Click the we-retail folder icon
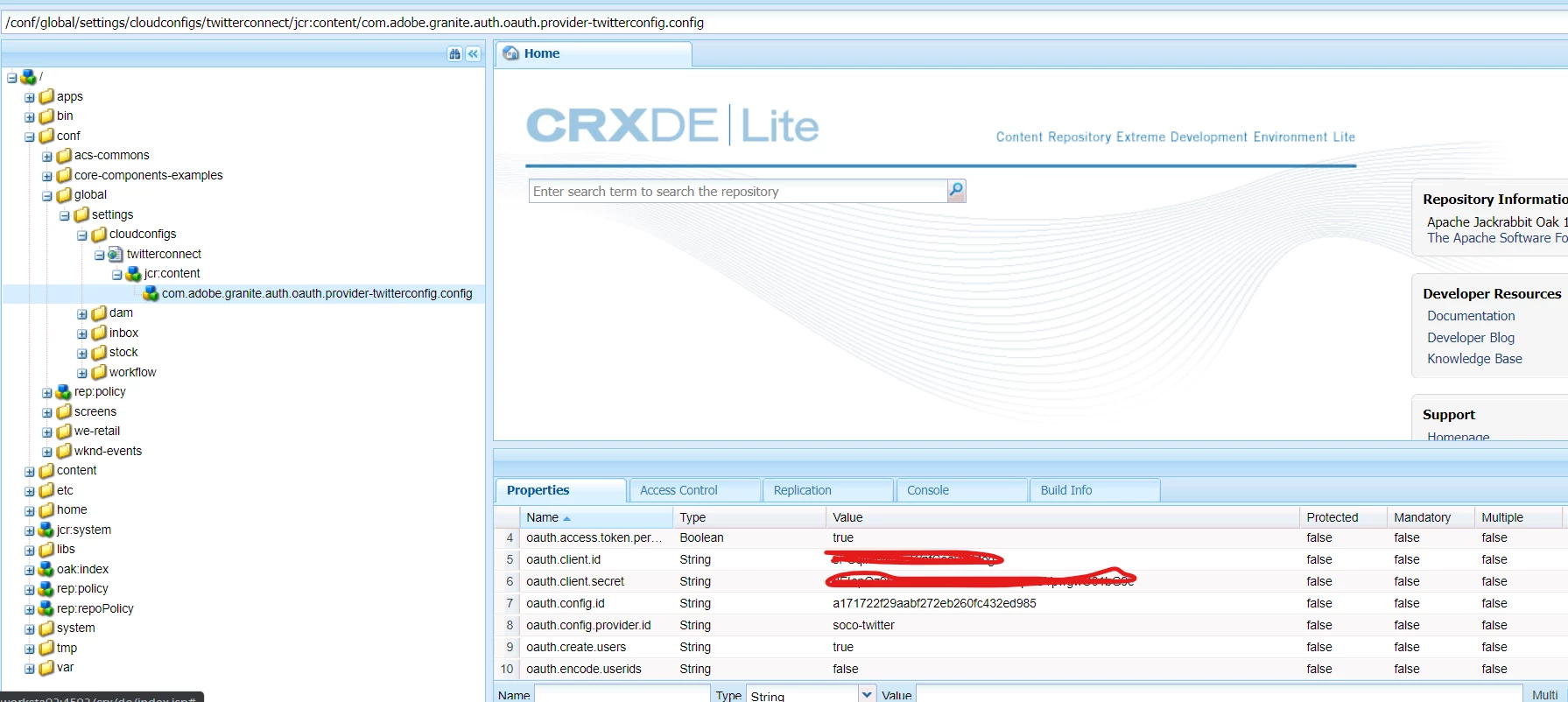The image size is (1568, 702). coord(64,431)
